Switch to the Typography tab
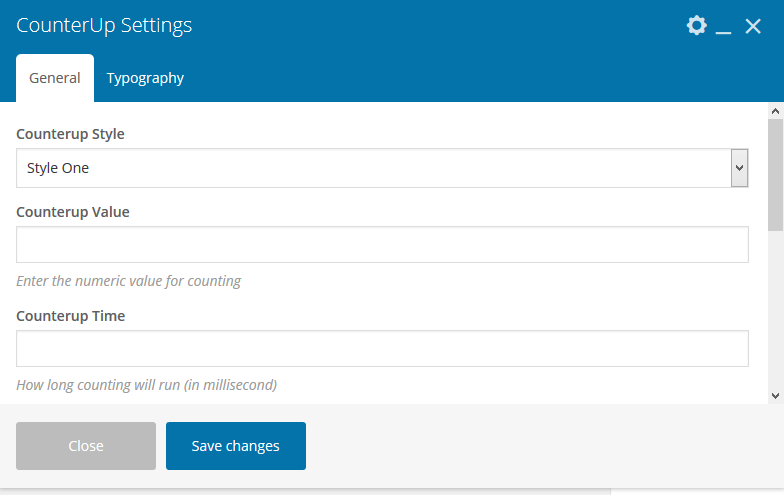 145,78
